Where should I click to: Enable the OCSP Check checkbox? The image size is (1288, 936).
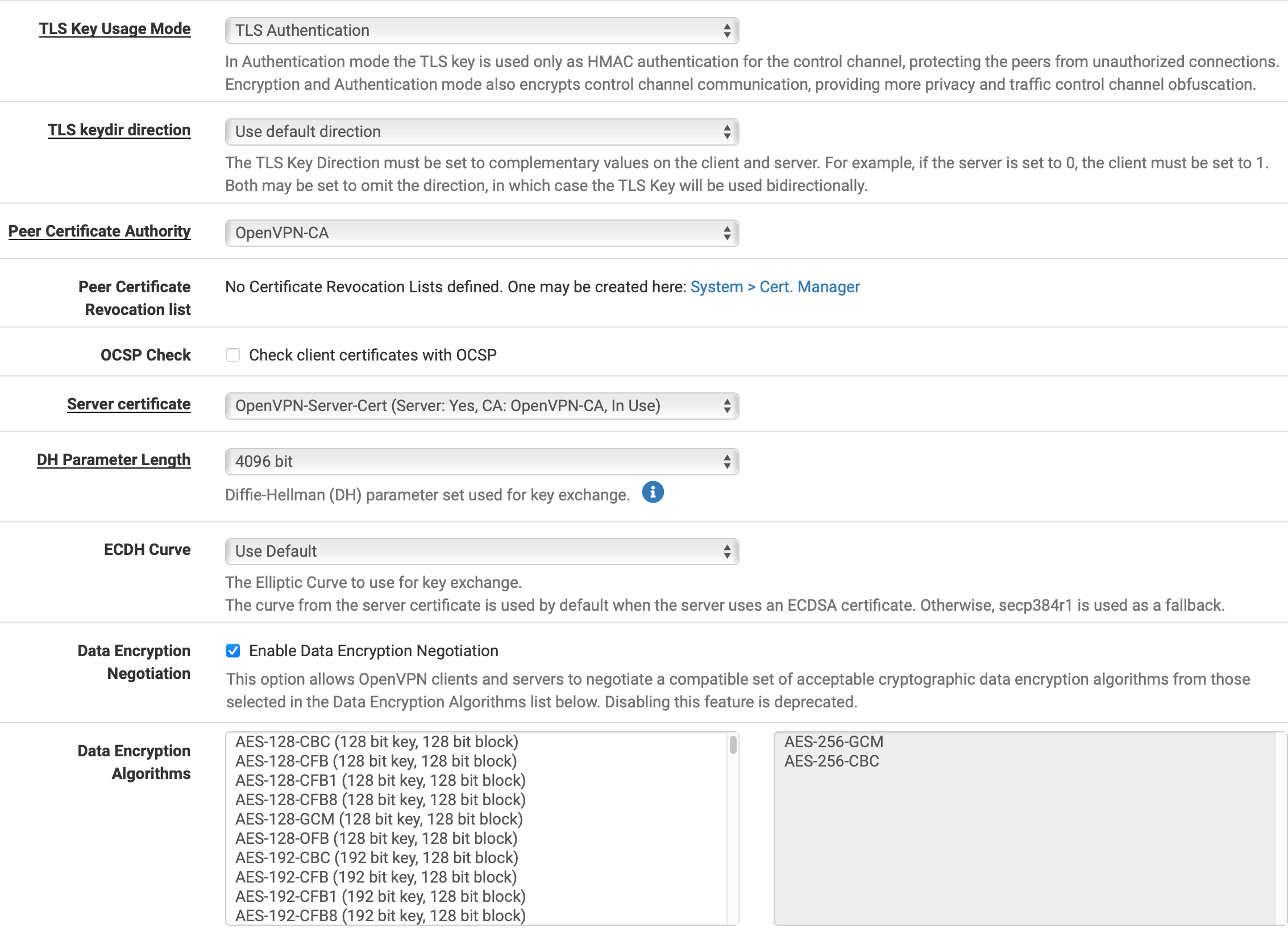[233, 355]
